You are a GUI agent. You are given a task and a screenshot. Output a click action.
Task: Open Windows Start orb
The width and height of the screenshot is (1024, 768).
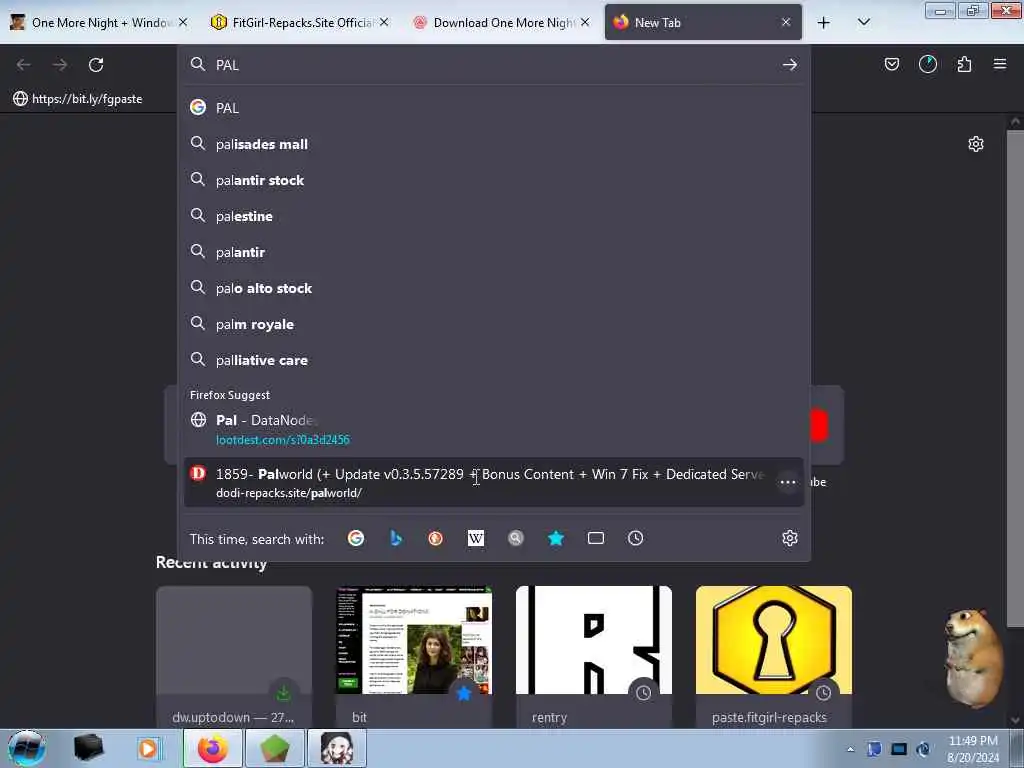click(26, 748)
